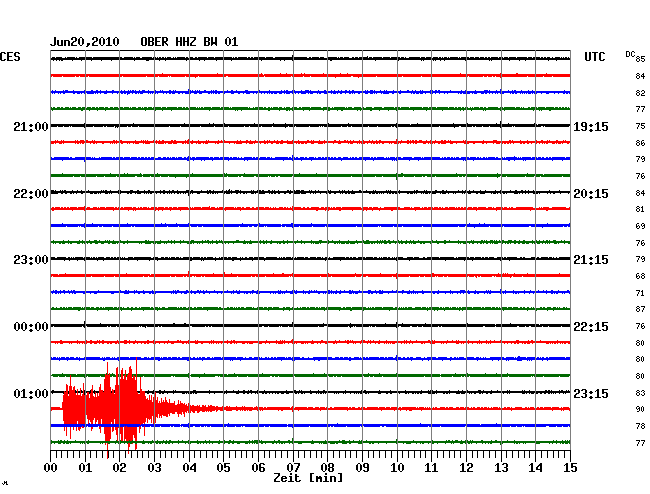This screenshot has width=650, height=494.
Task: Click the DC value 68
Action: pyautogui.click(x=640, y=276)
